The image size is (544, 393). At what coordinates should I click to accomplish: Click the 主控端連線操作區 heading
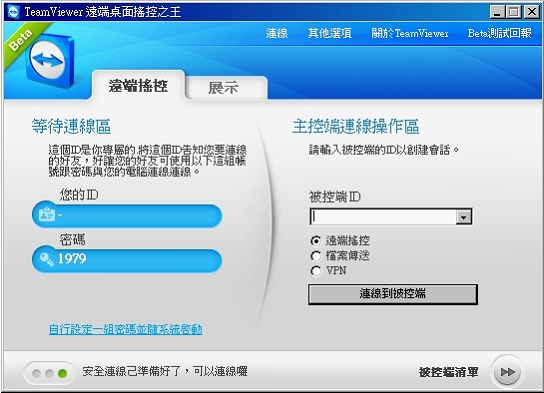pyautogui.click(x=356, y=126)
